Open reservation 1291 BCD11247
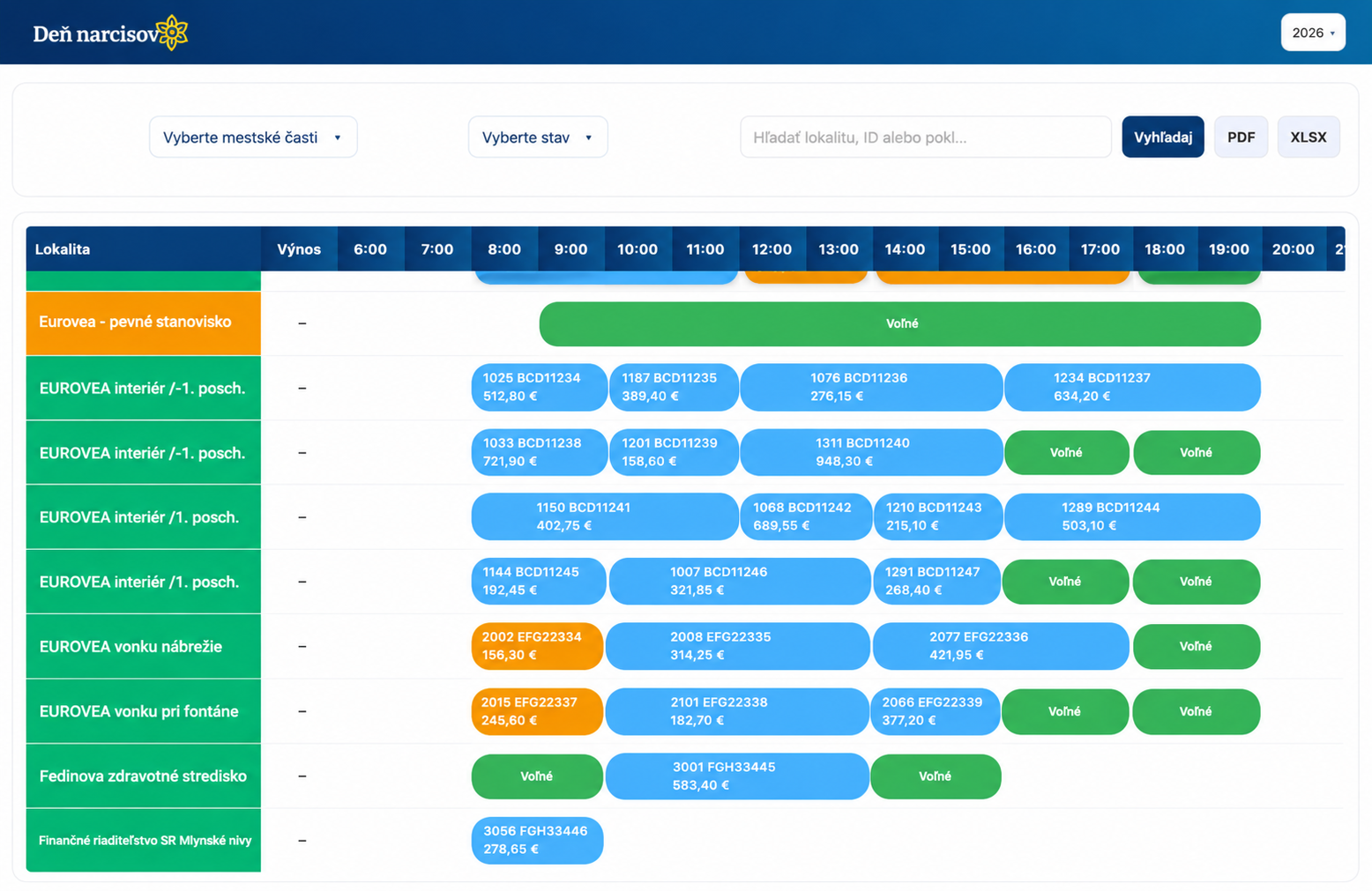The width and height of the screenshot is (1372, 891). coord(936,582)
